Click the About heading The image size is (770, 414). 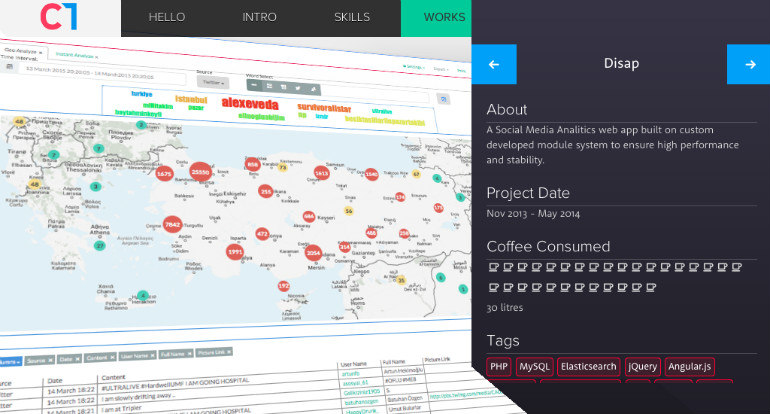507,109
